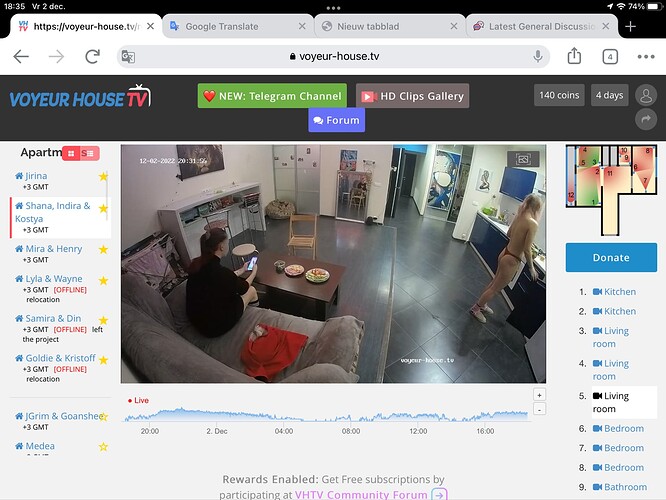Open the user profile icon

pos(646,95)
